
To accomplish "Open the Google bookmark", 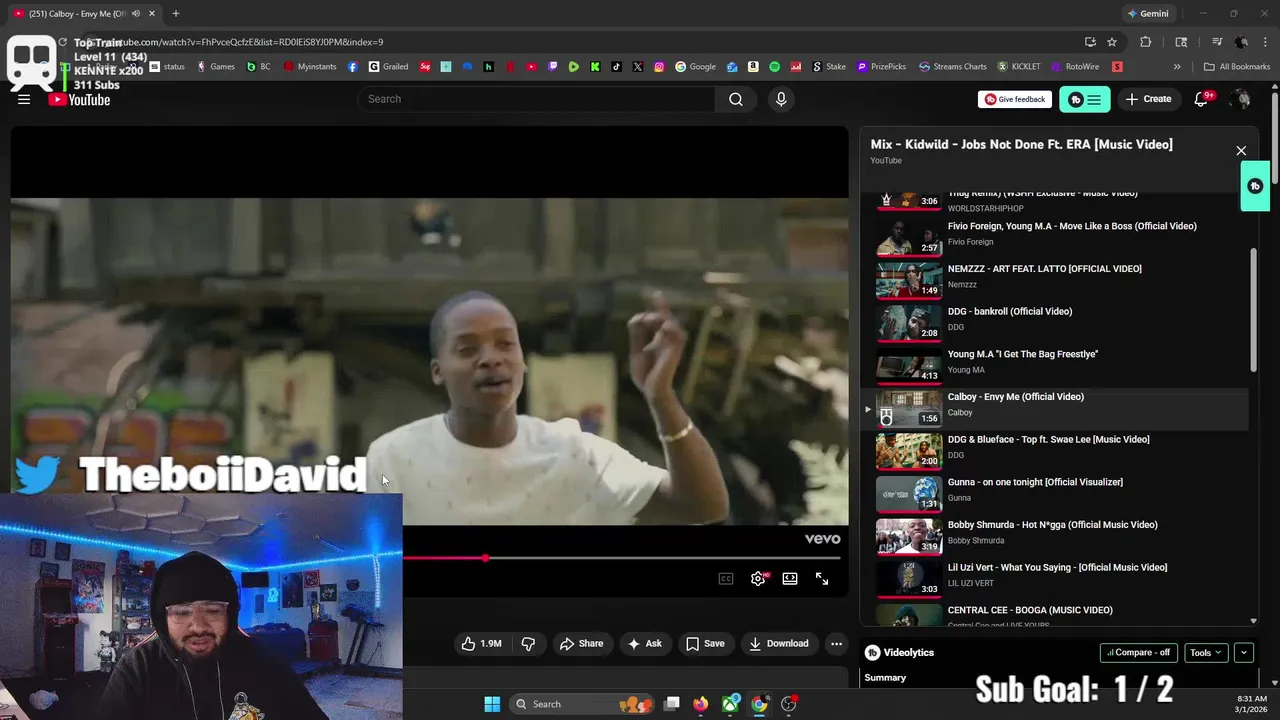I will [x=695, y=67].
